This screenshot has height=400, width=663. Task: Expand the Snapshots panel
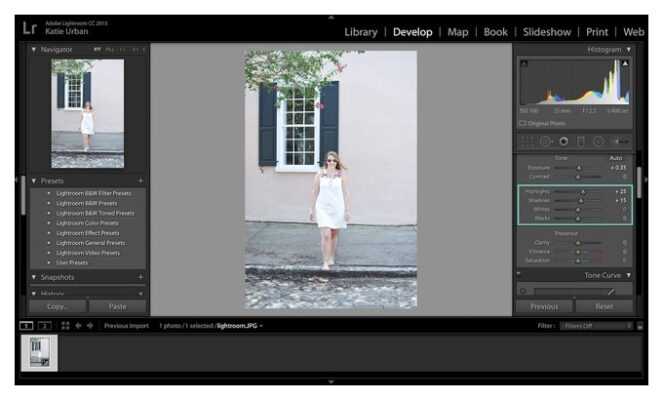tap(34, 277)
